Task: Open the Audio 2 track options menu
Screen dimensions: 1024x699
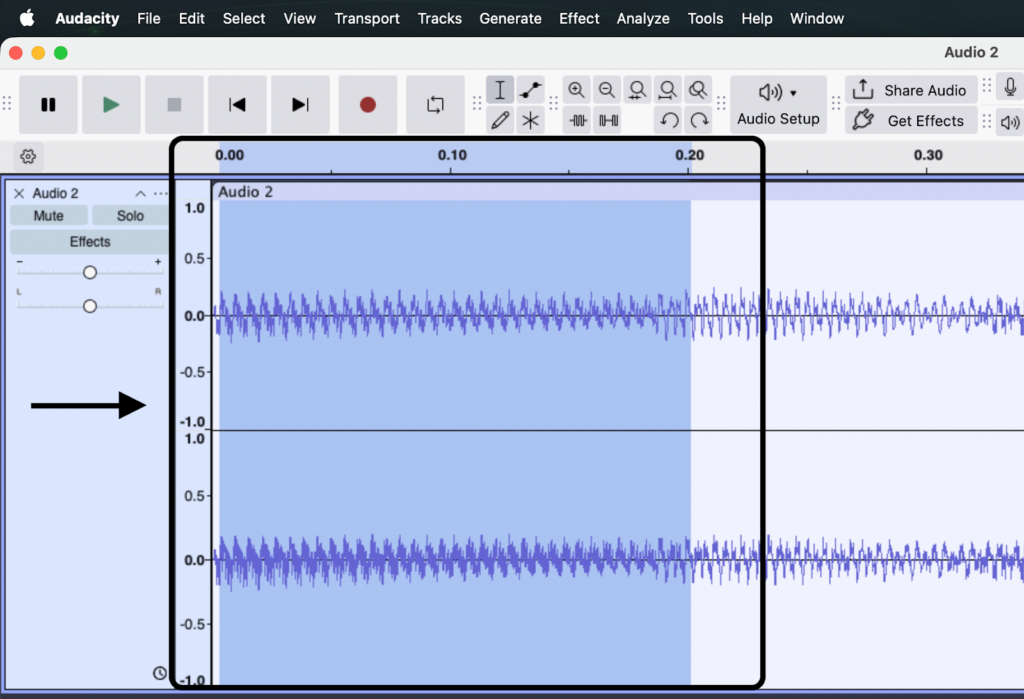Action: point(160,194)
